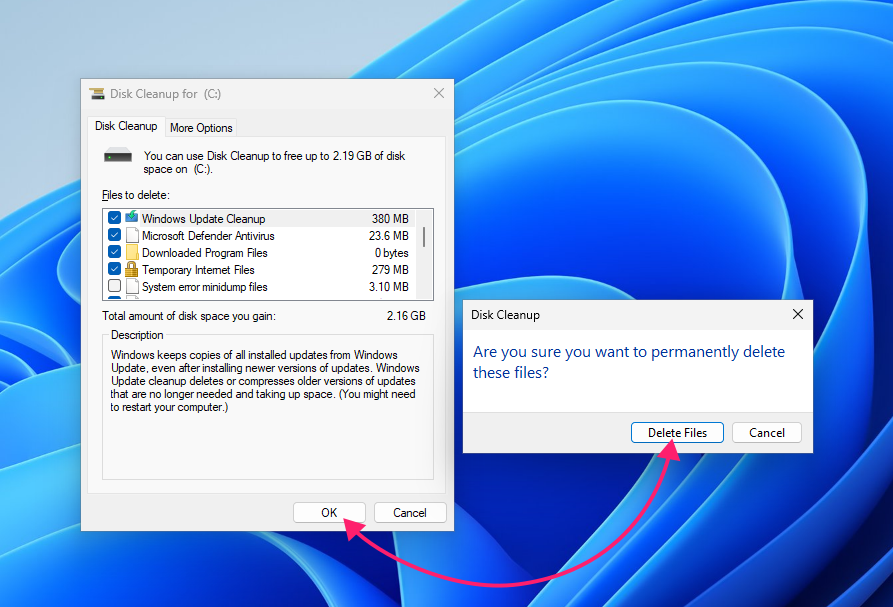
Task: Click the Windows Update Cleanup item icon
Action: (x=132, y=218)
